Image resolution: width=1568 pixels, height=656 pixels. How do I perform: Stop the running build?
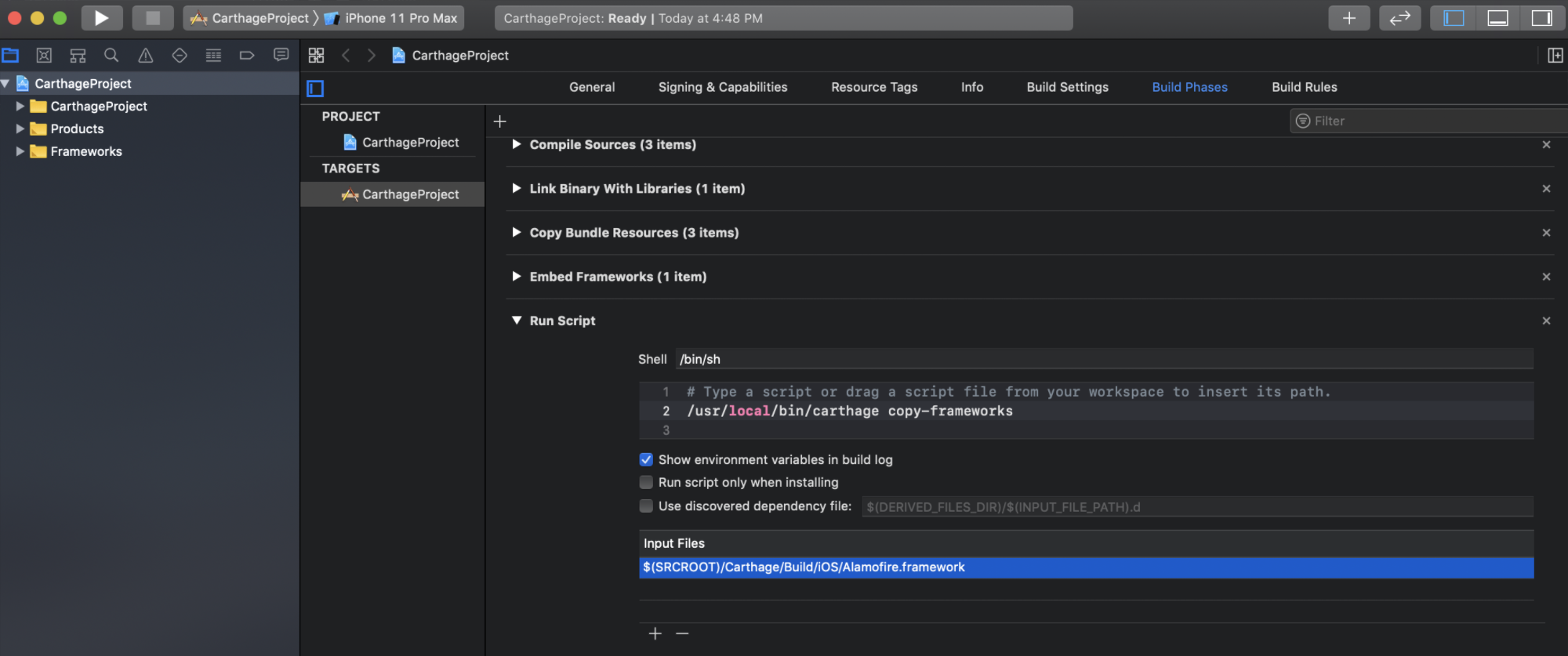153,18
